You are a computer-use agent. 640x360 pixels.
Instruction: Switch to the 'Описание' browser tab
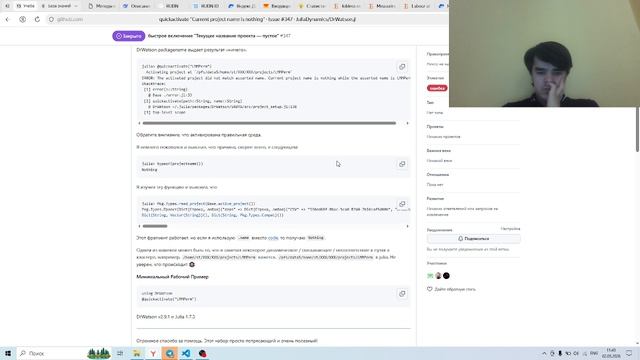137,6
